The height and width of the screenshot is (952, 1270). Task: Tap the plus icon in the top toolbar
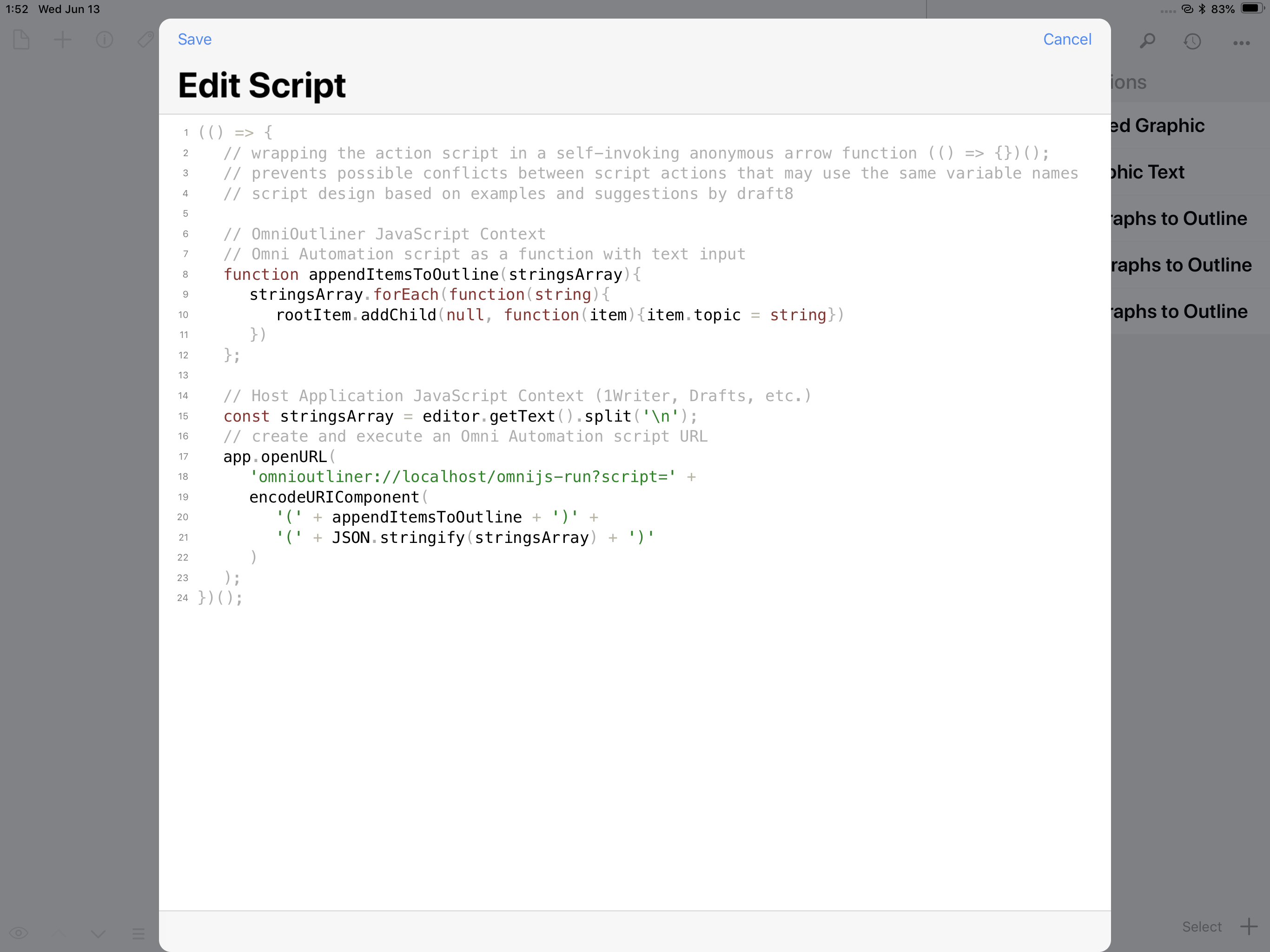coord(63,40)
